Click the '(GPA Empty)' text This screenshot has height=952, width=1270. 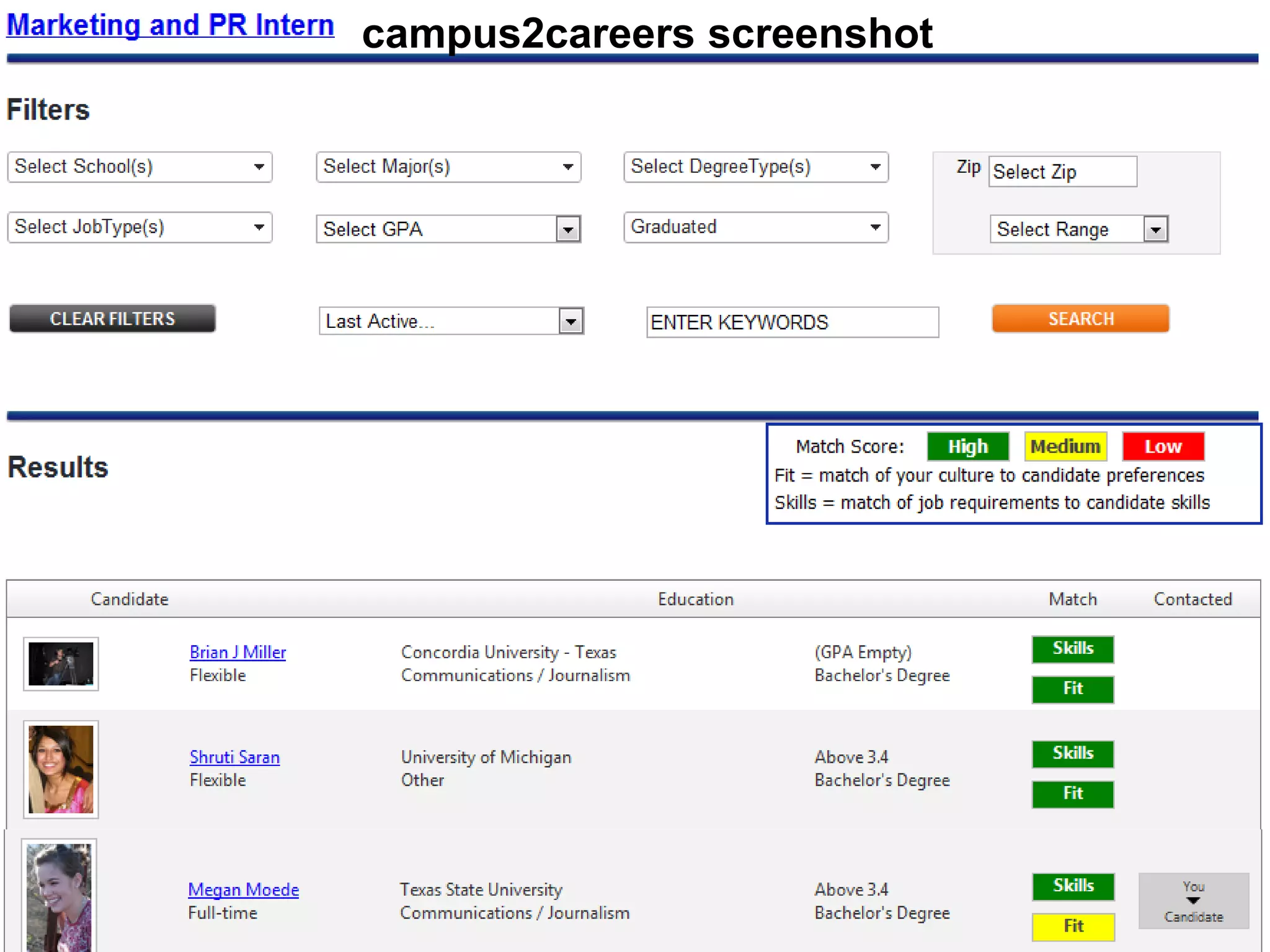[863, 652]
